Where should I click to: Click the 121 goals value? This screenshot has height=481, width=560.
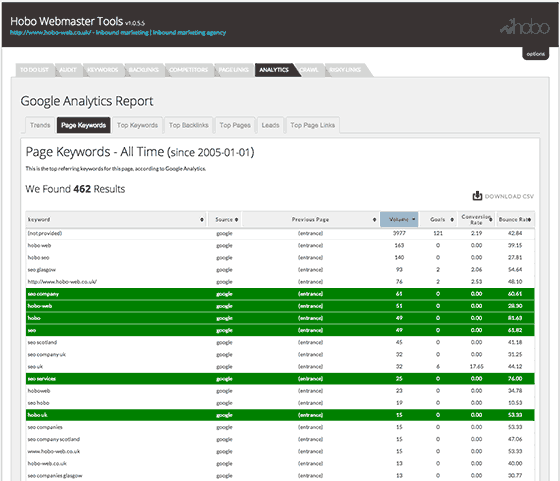pos(438,233)
